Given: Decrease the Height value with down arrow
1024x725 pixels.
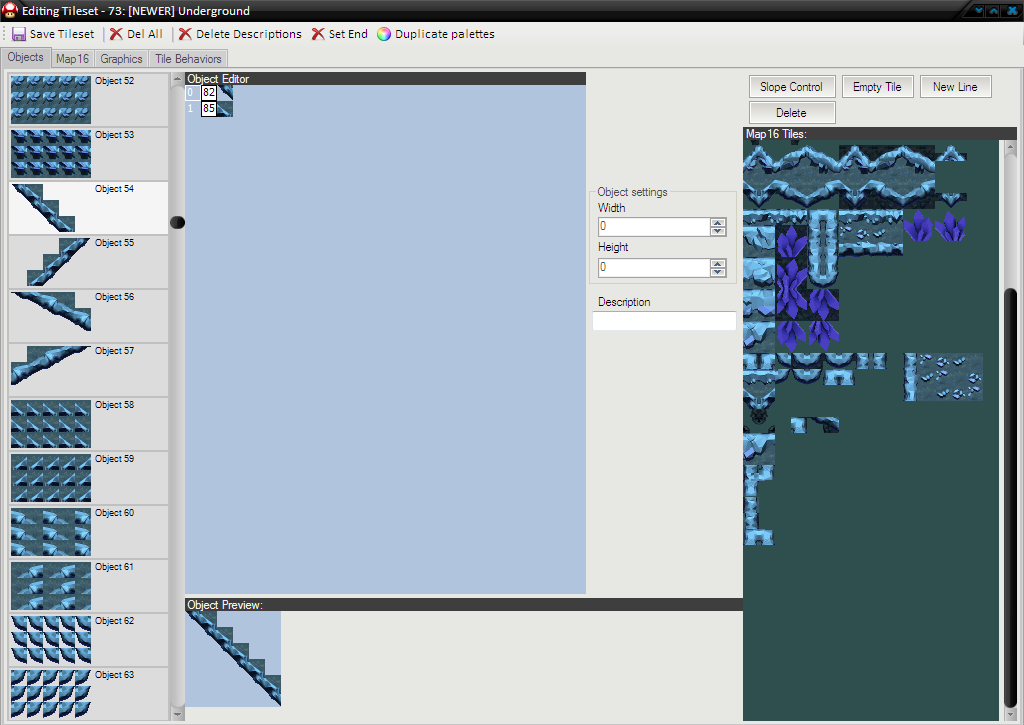Looking at the screenshot, I should click(717, 272).
